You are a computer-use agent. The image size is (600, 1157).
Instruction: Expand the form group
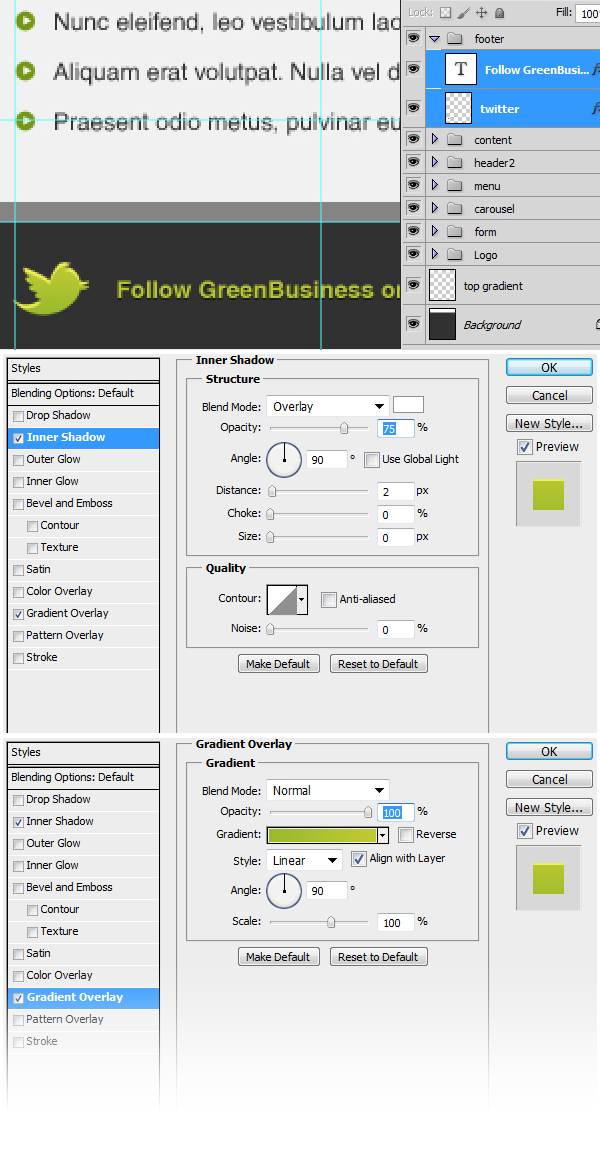click(x=435, y=231)
